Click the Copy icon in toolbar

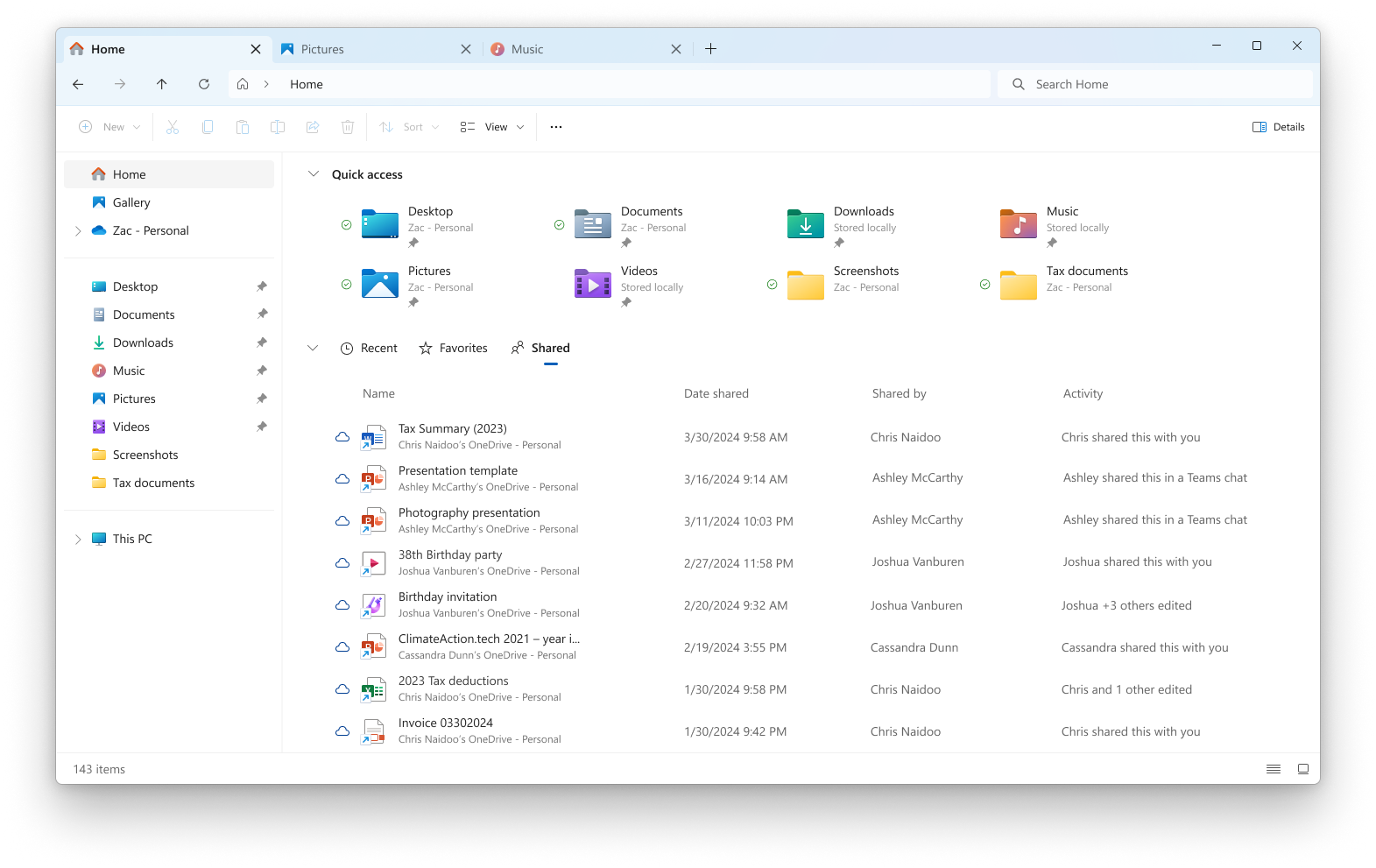click(208, 127)
